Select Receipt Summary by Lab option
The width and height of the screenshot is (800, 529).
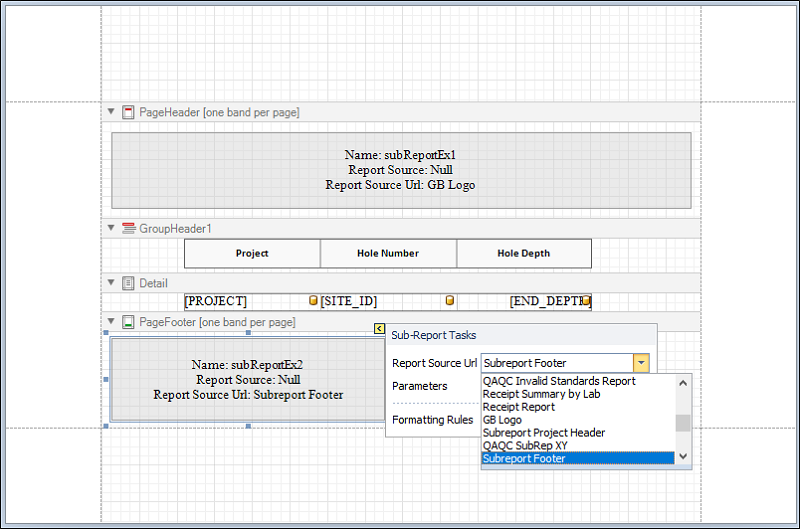[541, 394]
